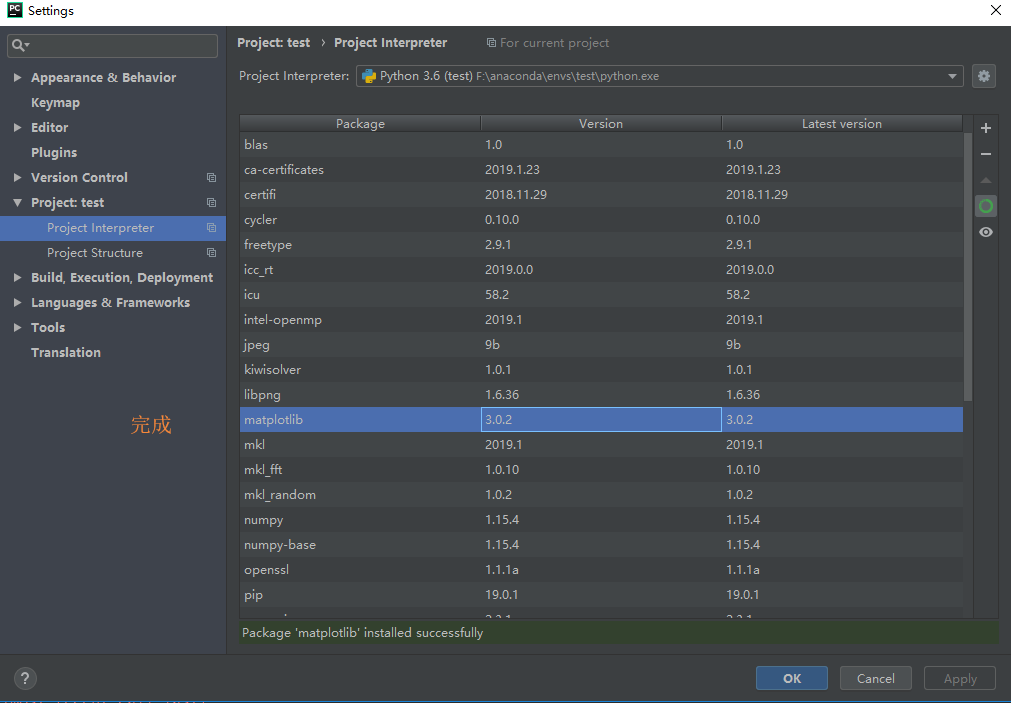The image size is (1011, 703).
Task: Select the icu package row
Action: pyautogui.click(x=601, y=295)
